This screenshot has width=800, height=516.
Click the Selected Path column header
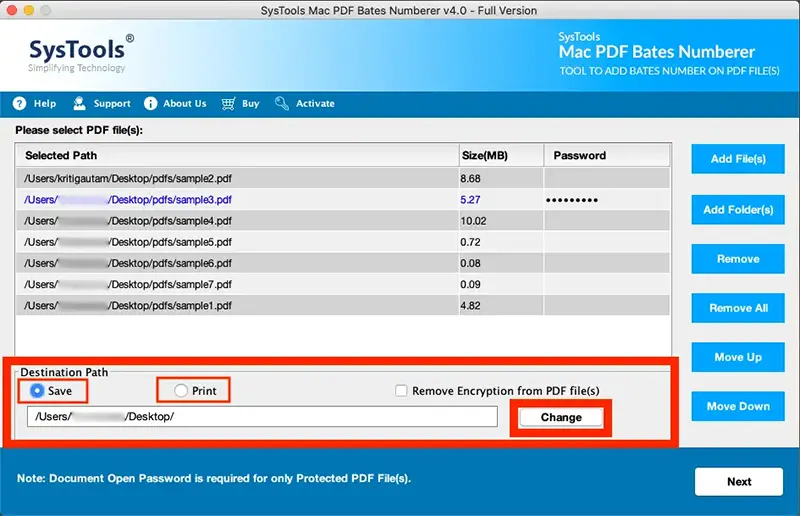(x=237, y=155)
